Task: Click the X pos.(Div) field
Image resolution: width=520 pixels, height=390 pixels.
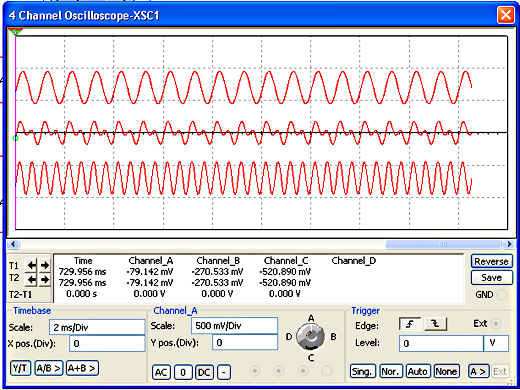Action: [107, 343]
